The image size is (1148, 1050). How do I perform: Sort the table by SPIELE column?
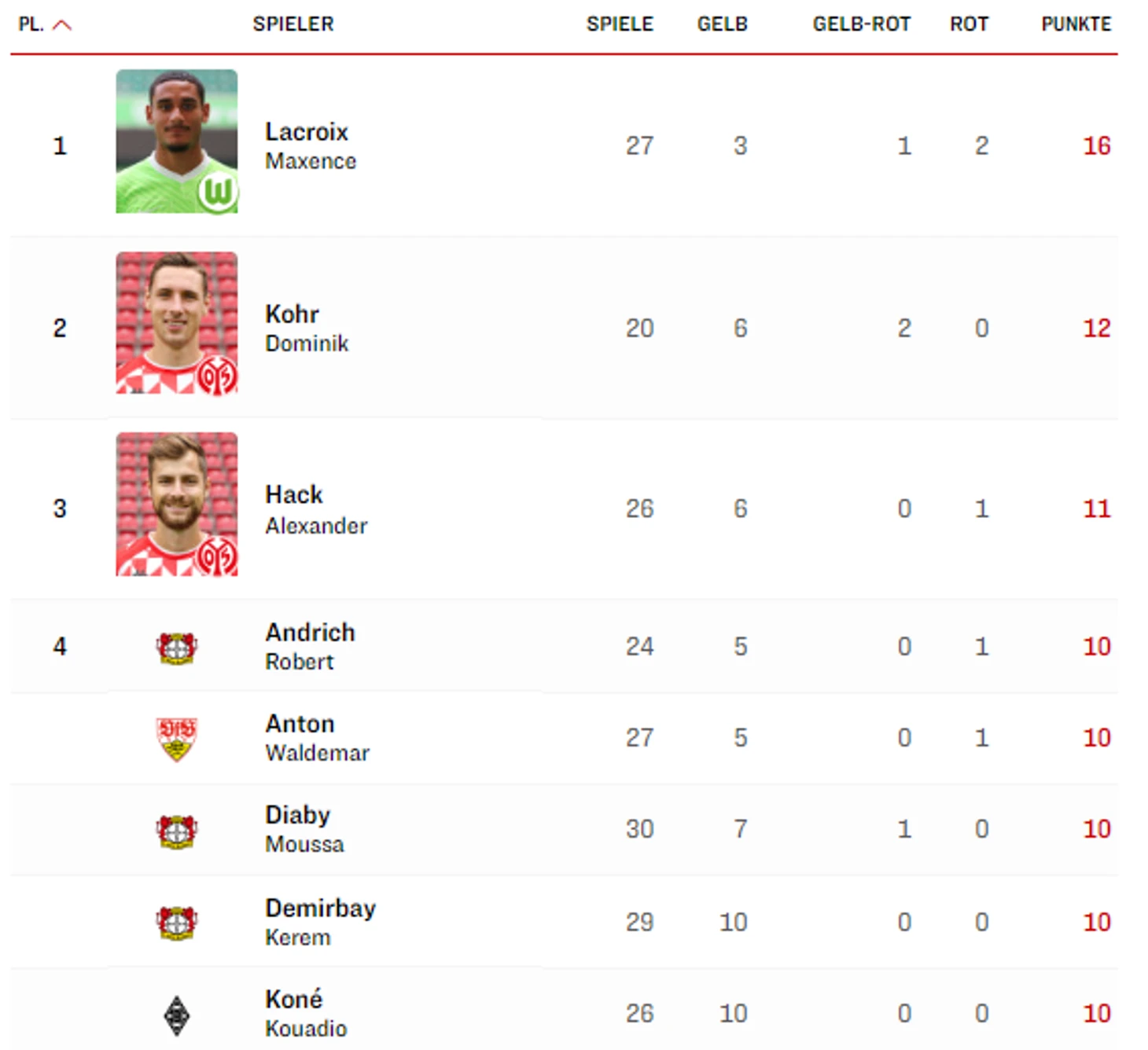coord(620,24)
